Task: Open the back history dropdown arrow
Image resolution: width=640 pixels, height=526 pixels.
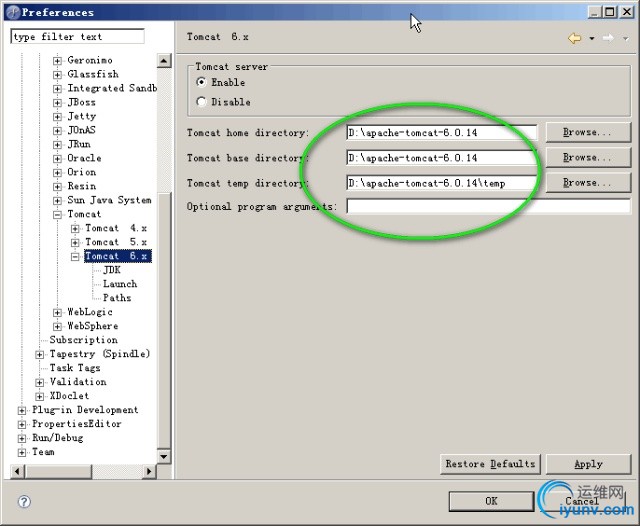Action: 592,38
